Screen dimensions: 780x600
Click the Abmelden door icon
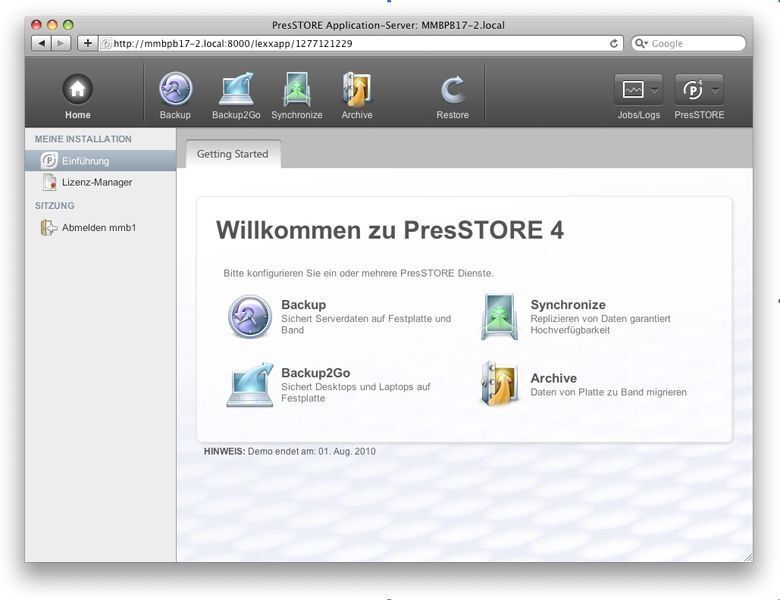[x=49, y=228]
